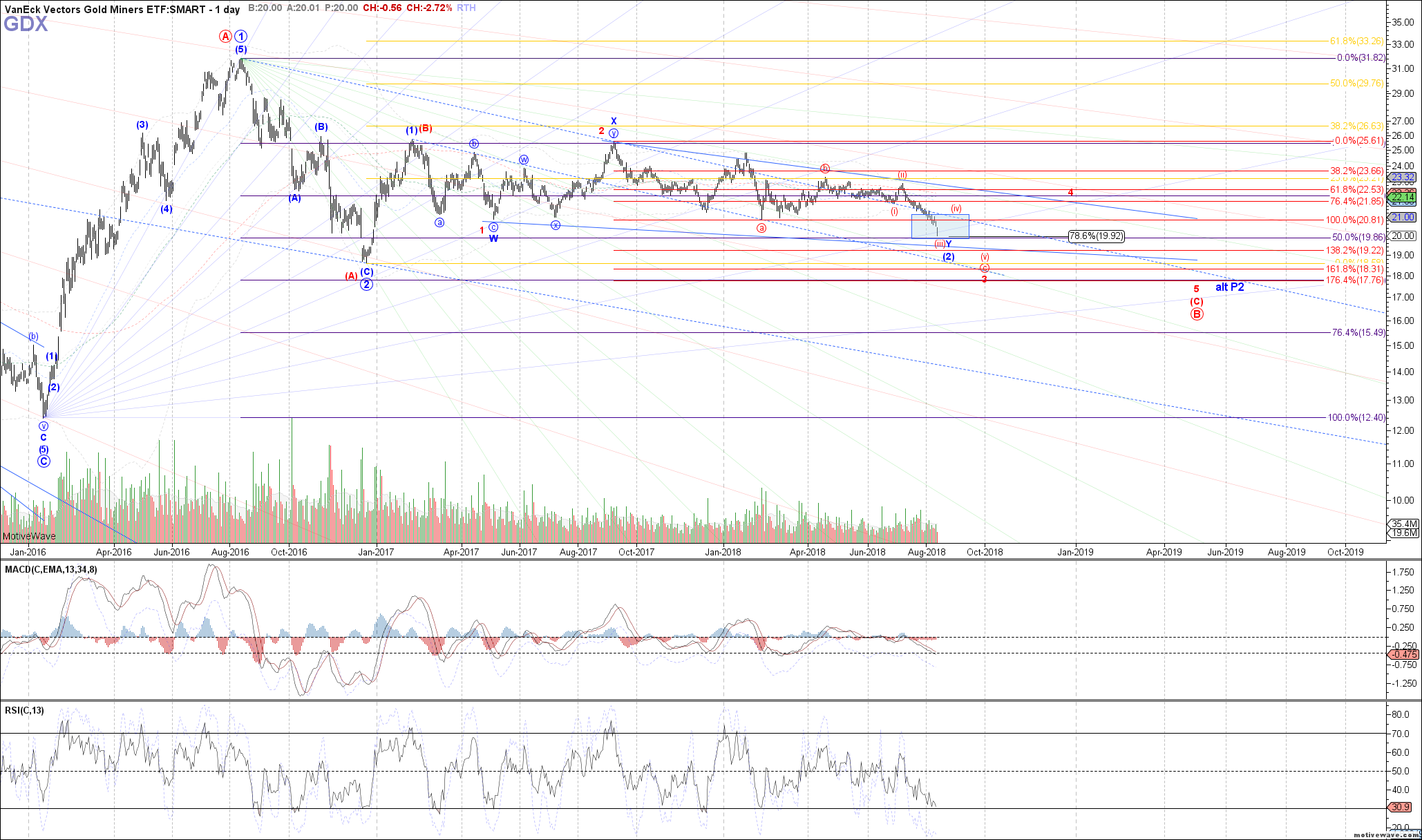Click the red -0.475 MACD value tag
Image resolution: width=1422 pixels, height=840 pixels.
[1404, 654]
